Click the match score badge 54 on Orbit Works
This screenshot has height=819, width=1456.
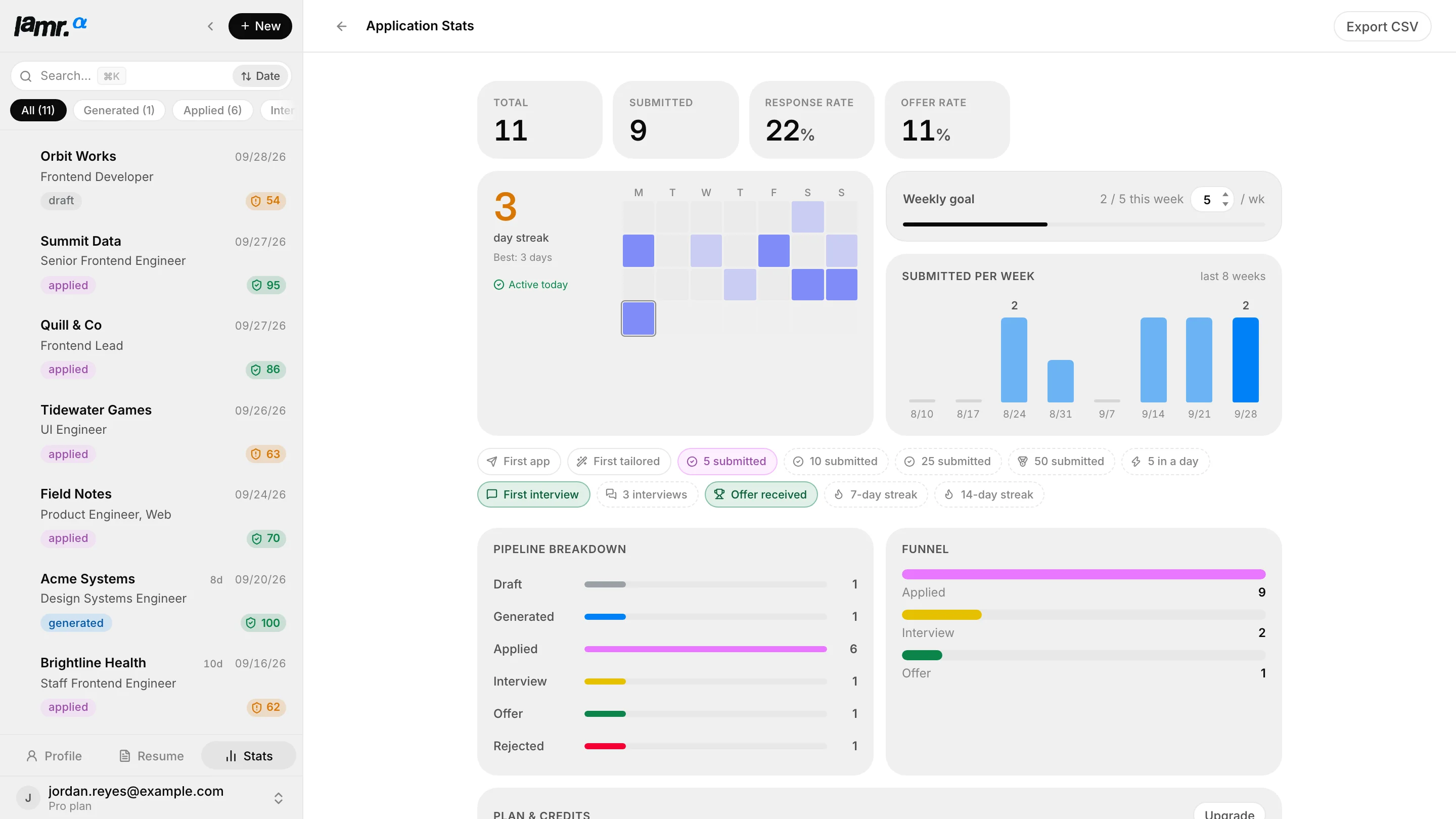coord(265,201)
